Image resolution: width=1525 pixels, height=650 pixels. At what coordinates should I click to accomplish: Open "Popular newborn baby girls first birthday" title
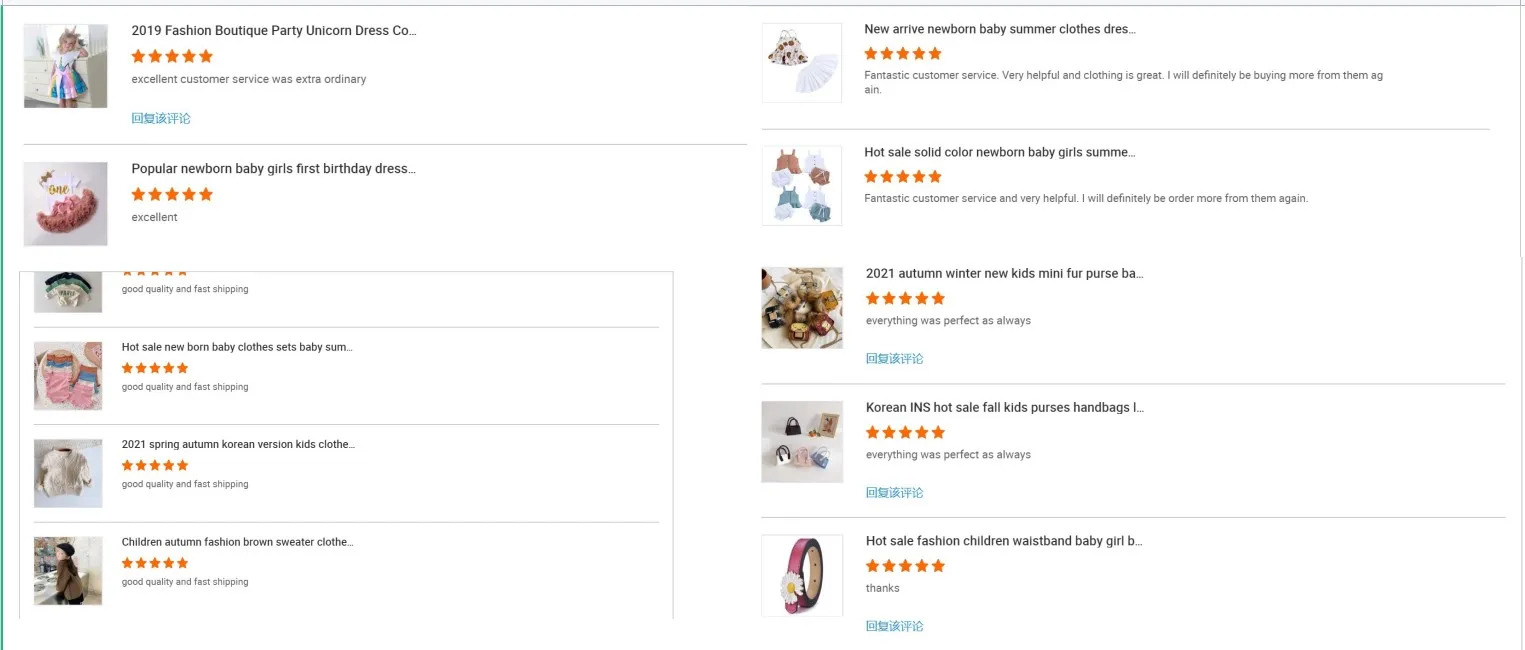click(x=273, y=169)
